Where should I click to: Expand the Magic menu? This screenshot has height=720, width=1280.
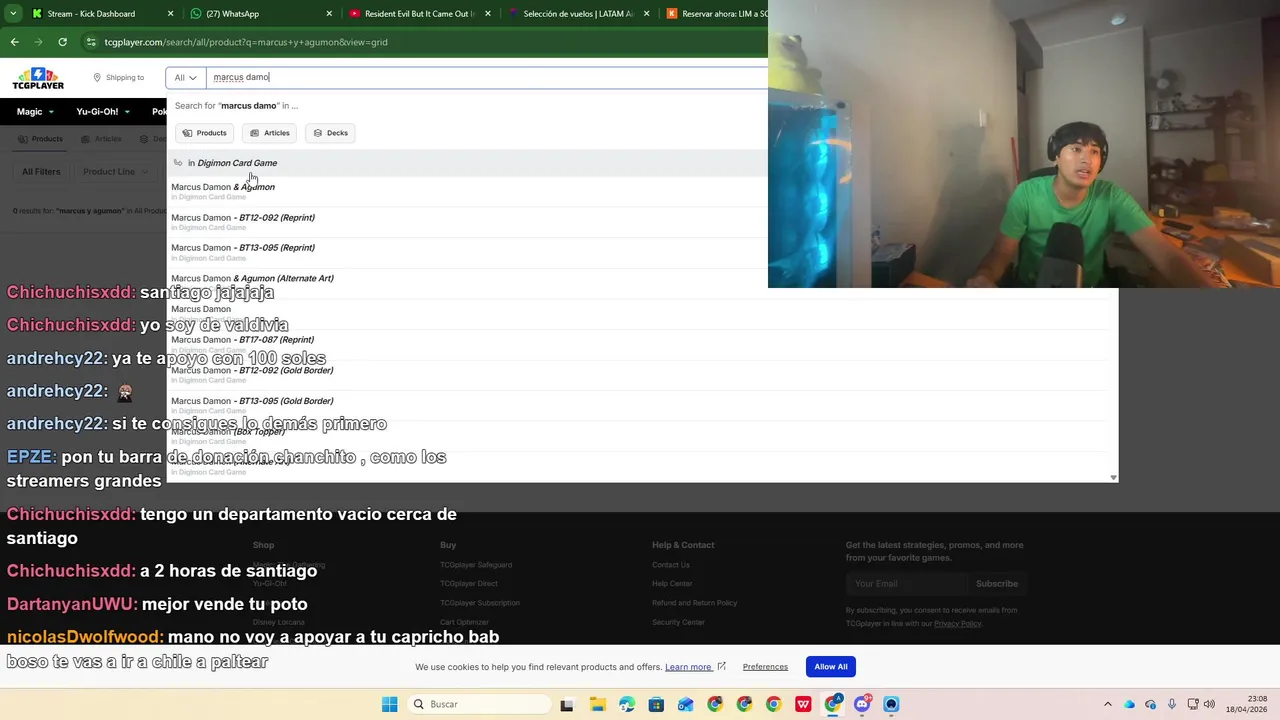35,112
